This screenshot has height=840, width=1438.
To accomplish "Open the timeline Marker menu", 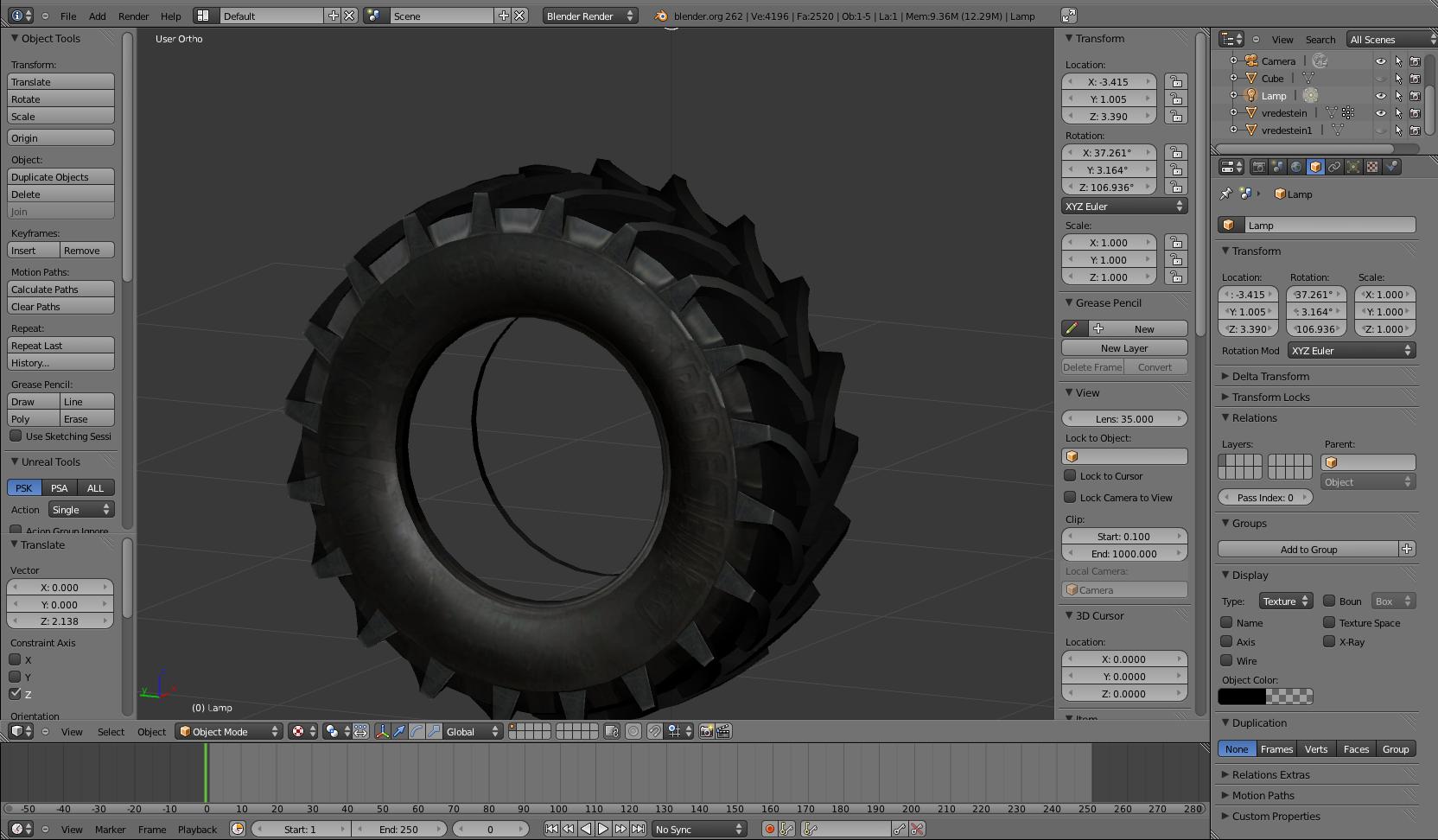I will 111,829.
